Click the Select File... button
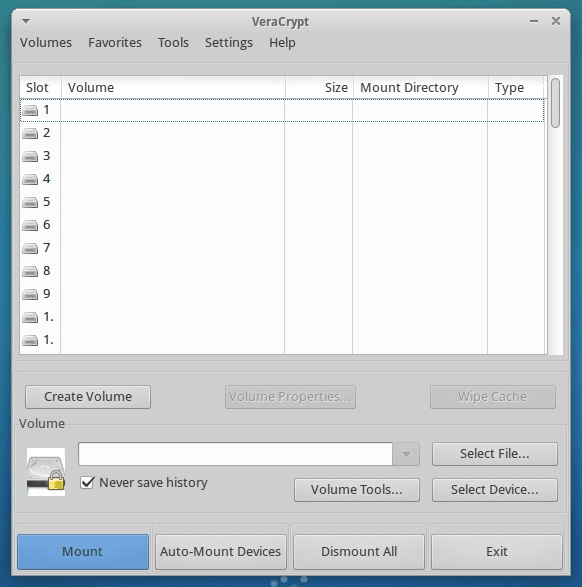Screen dimensions: 582x587 click(495, 454)
